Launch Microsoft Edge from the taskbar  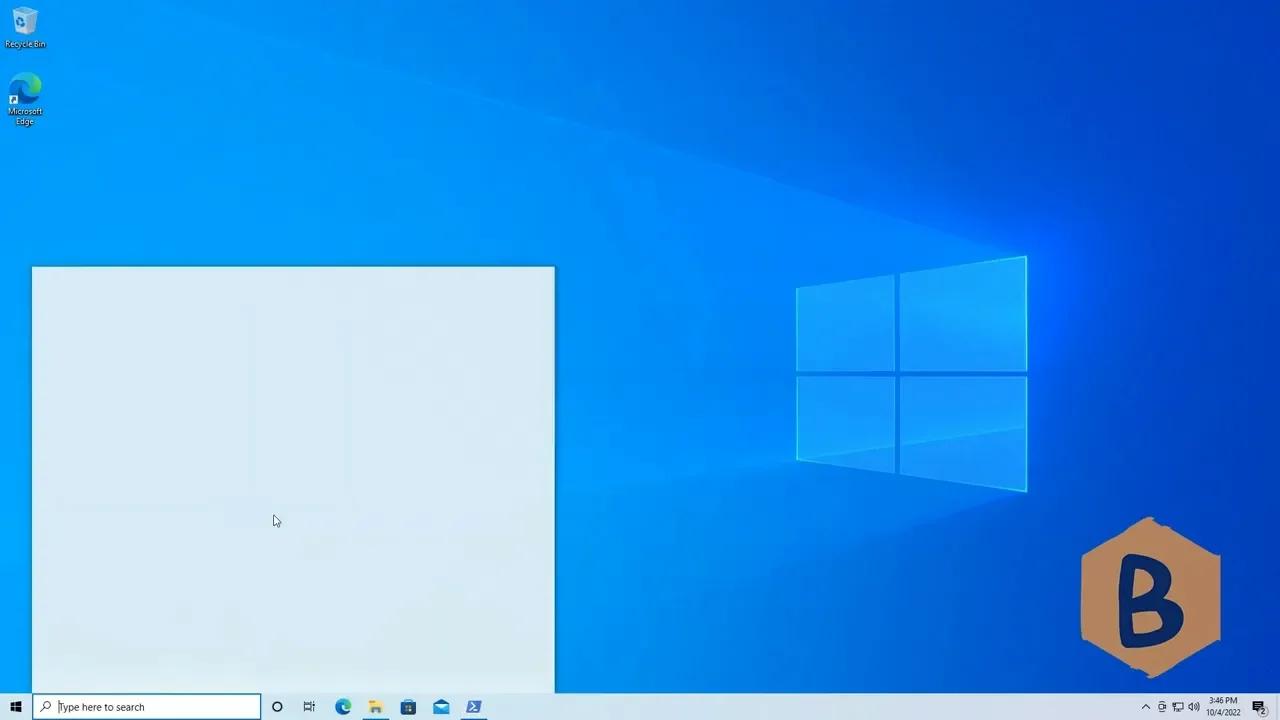pos(342,707)
